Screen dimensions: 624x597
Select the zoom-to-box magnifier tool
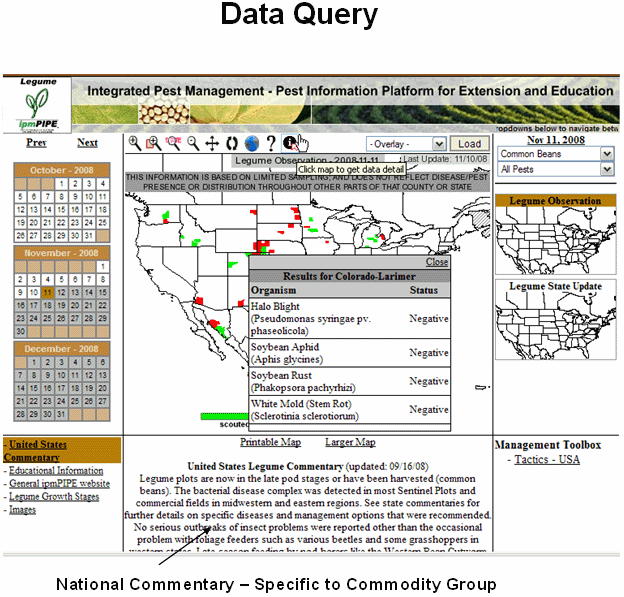tap(153, 143)
